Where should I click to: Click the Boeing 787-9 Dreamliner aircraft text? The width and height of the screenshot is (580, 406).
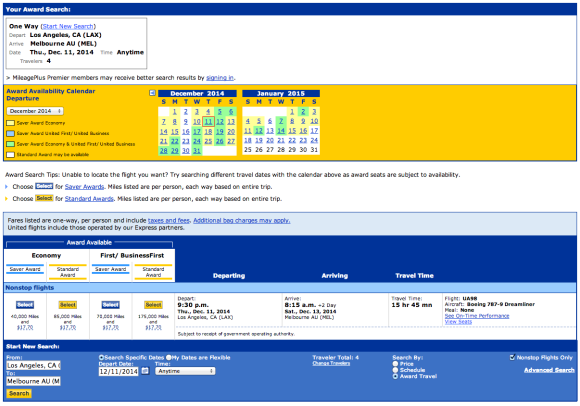click(x=500, y=304)
